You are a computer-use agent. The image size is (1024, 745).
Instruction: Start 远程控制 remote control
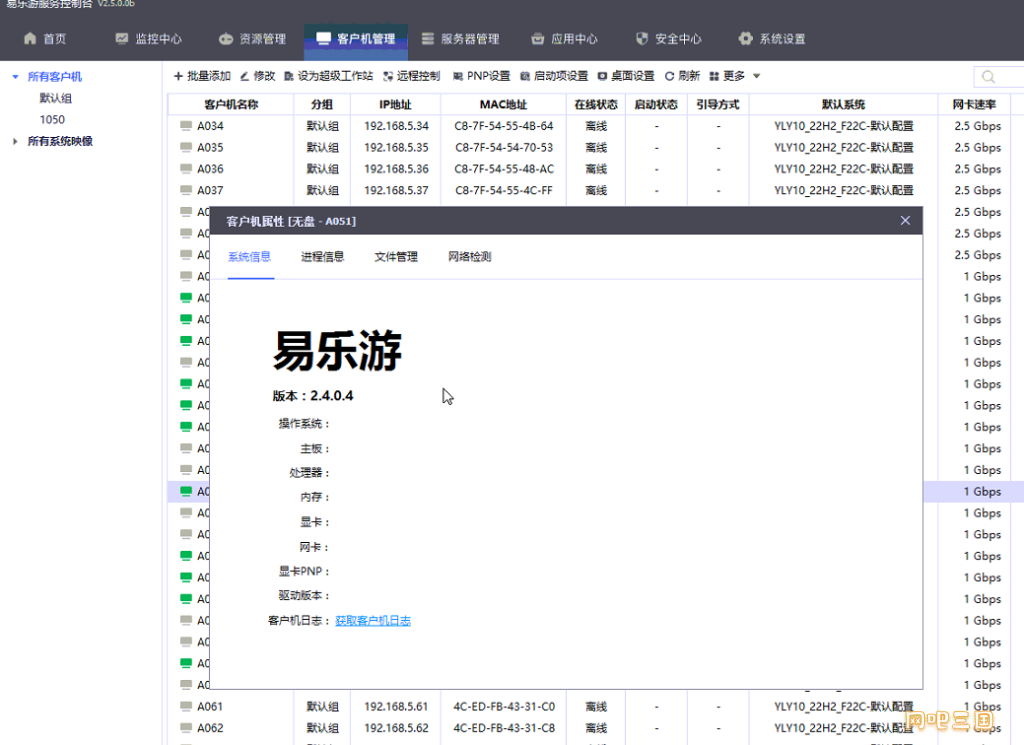coord(411,76)
